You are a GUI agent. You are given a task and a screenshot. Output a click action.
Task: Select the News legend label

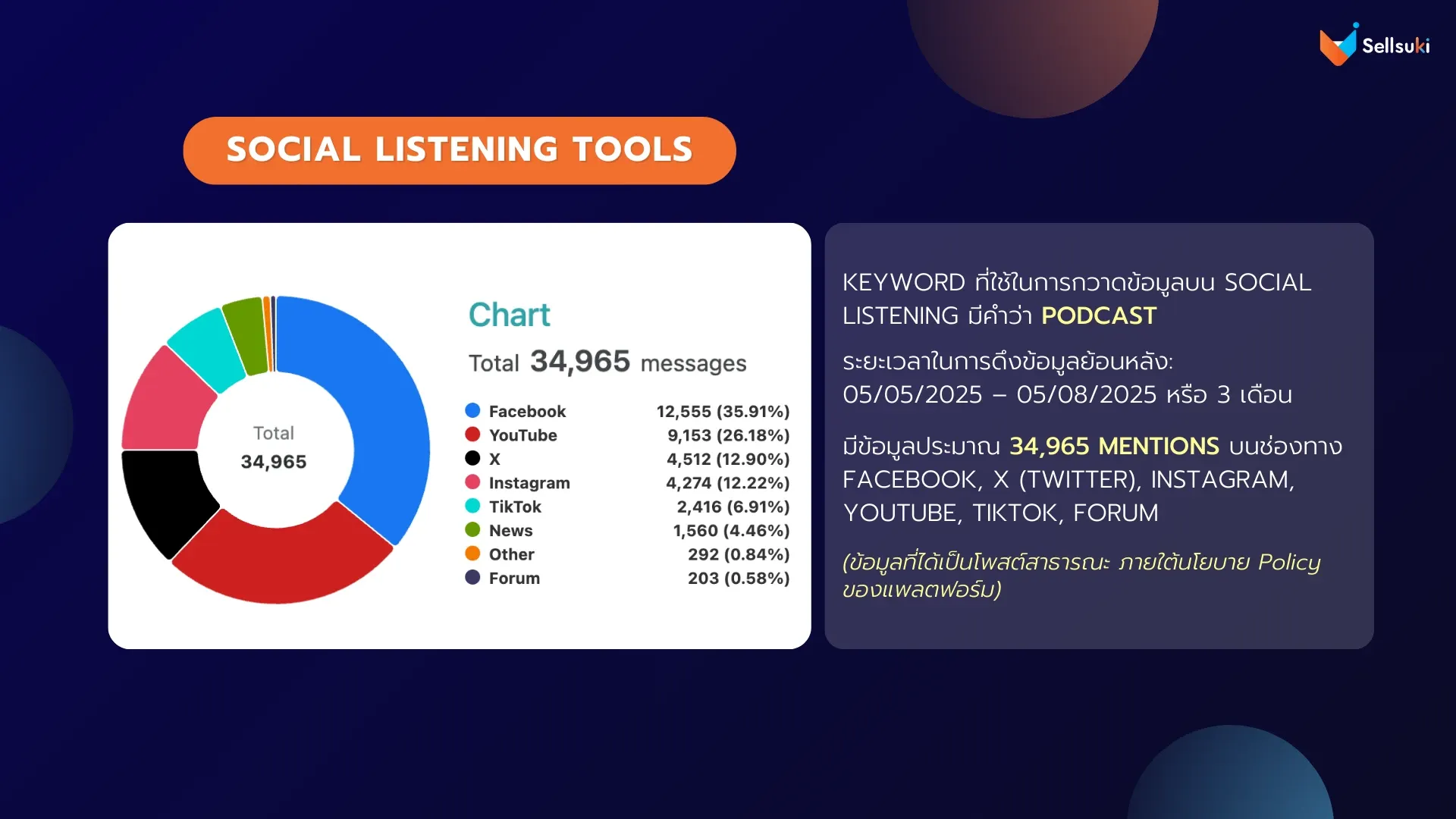click(x=510, y=530)
